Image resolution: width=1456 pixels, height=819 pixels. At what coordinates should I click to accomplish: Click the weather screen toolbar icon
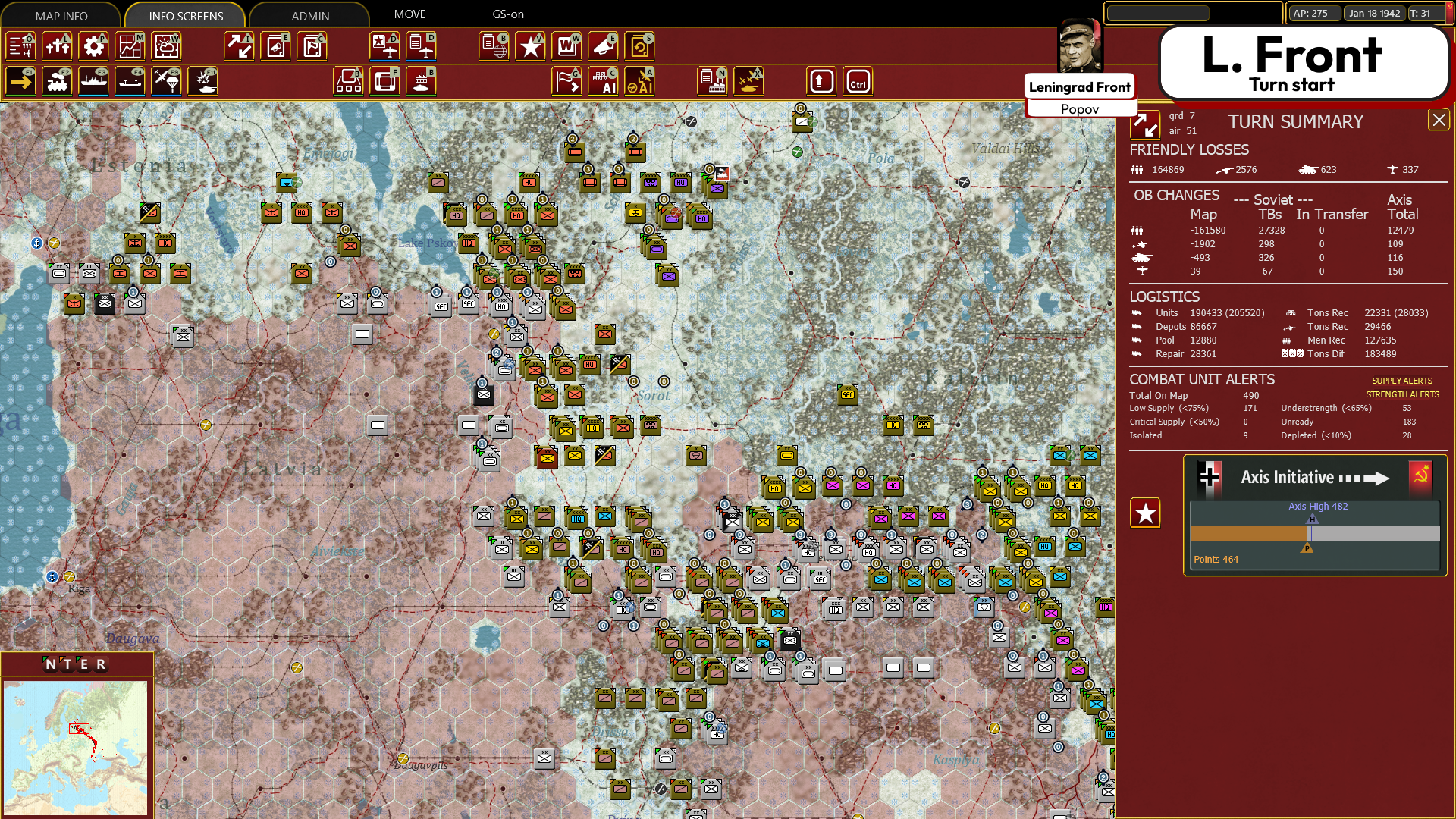(167, 47)
